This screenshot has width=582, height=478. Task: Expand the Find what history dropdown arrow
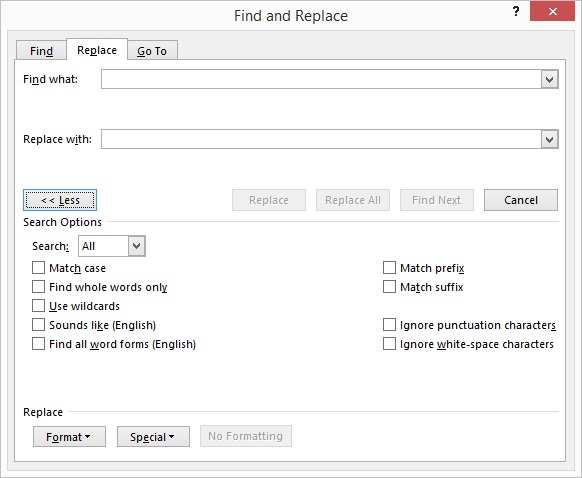549,79
